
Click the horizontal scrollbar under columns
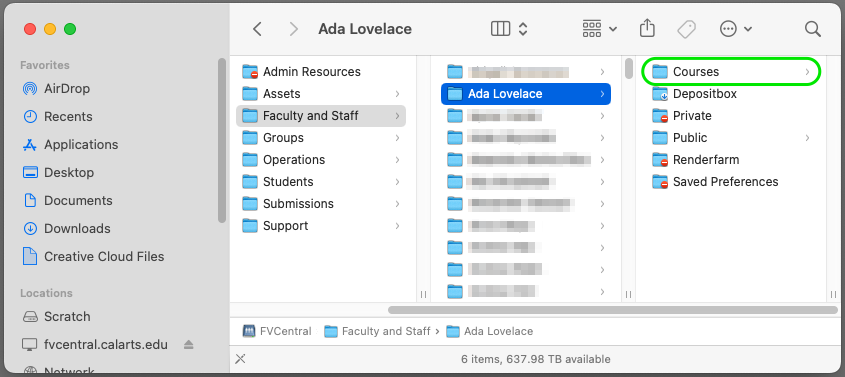pos(613,310)
